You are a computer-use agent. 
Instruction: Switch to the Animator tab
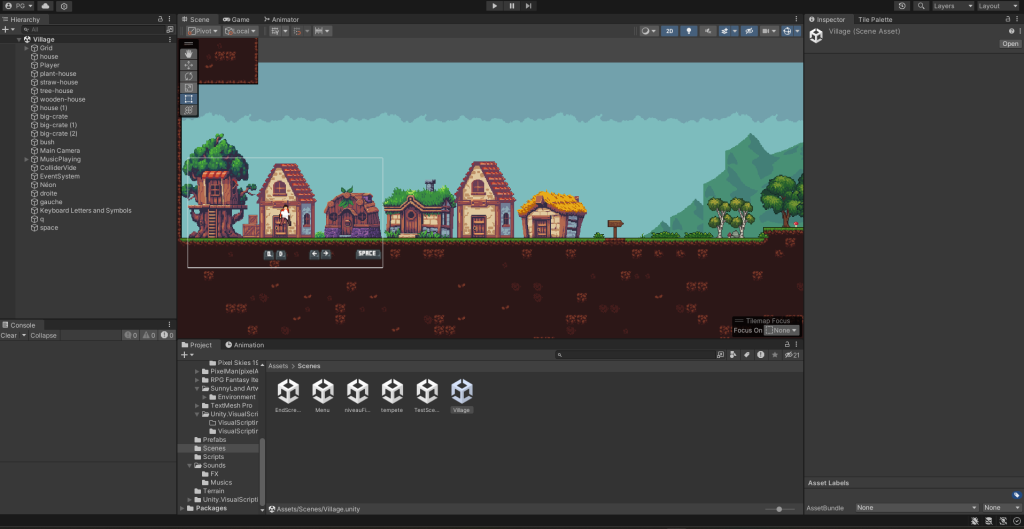tap(281, 20)
